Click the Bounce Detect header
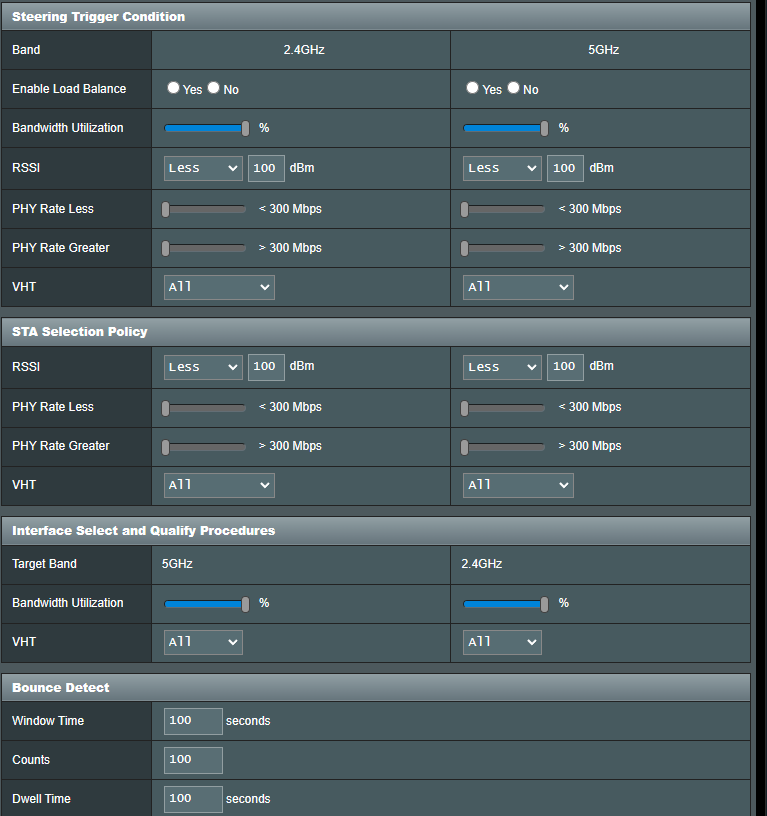 click(376, 687)
